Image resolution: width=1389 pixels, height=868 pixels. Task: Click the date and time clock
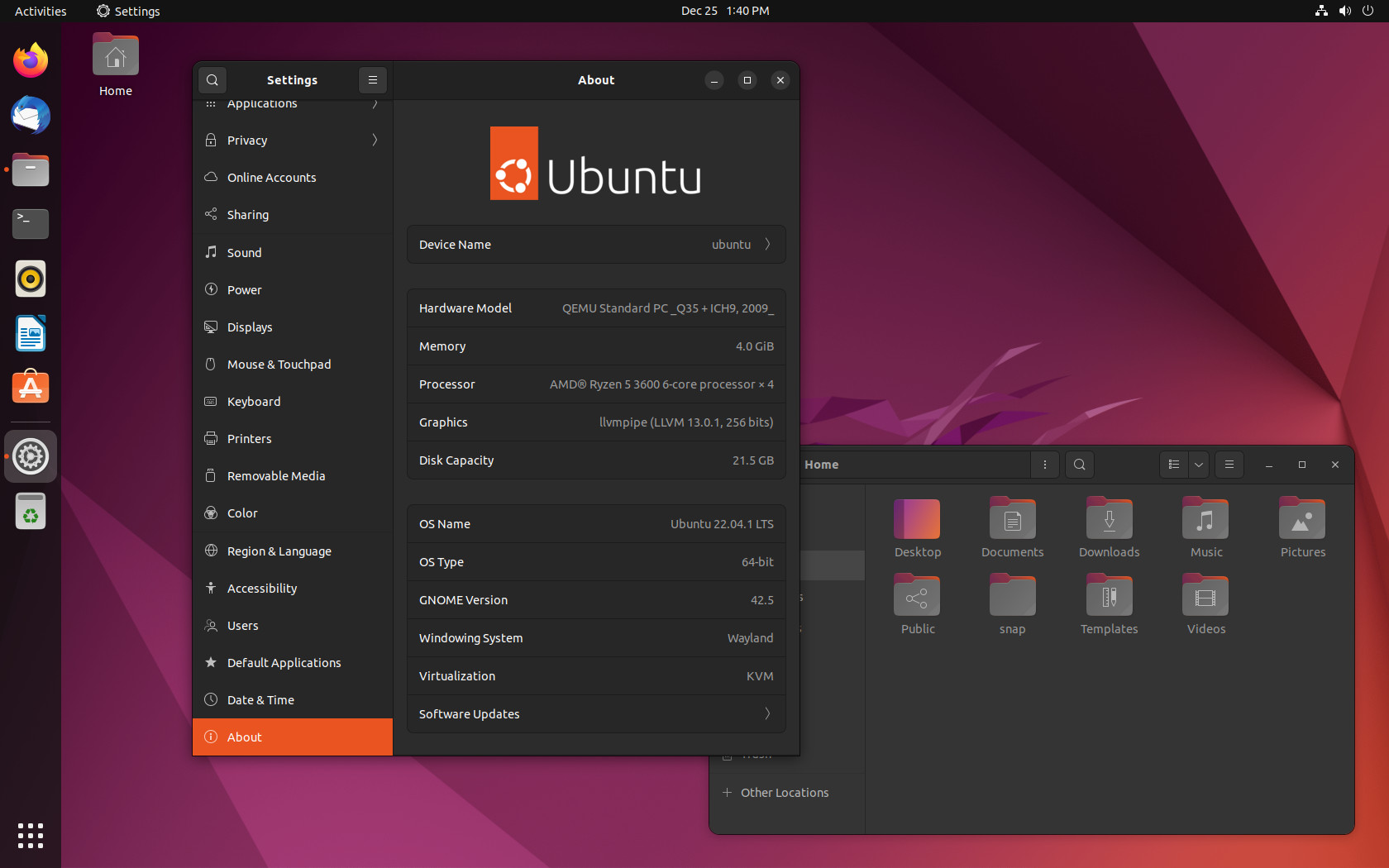pos(725,11)
